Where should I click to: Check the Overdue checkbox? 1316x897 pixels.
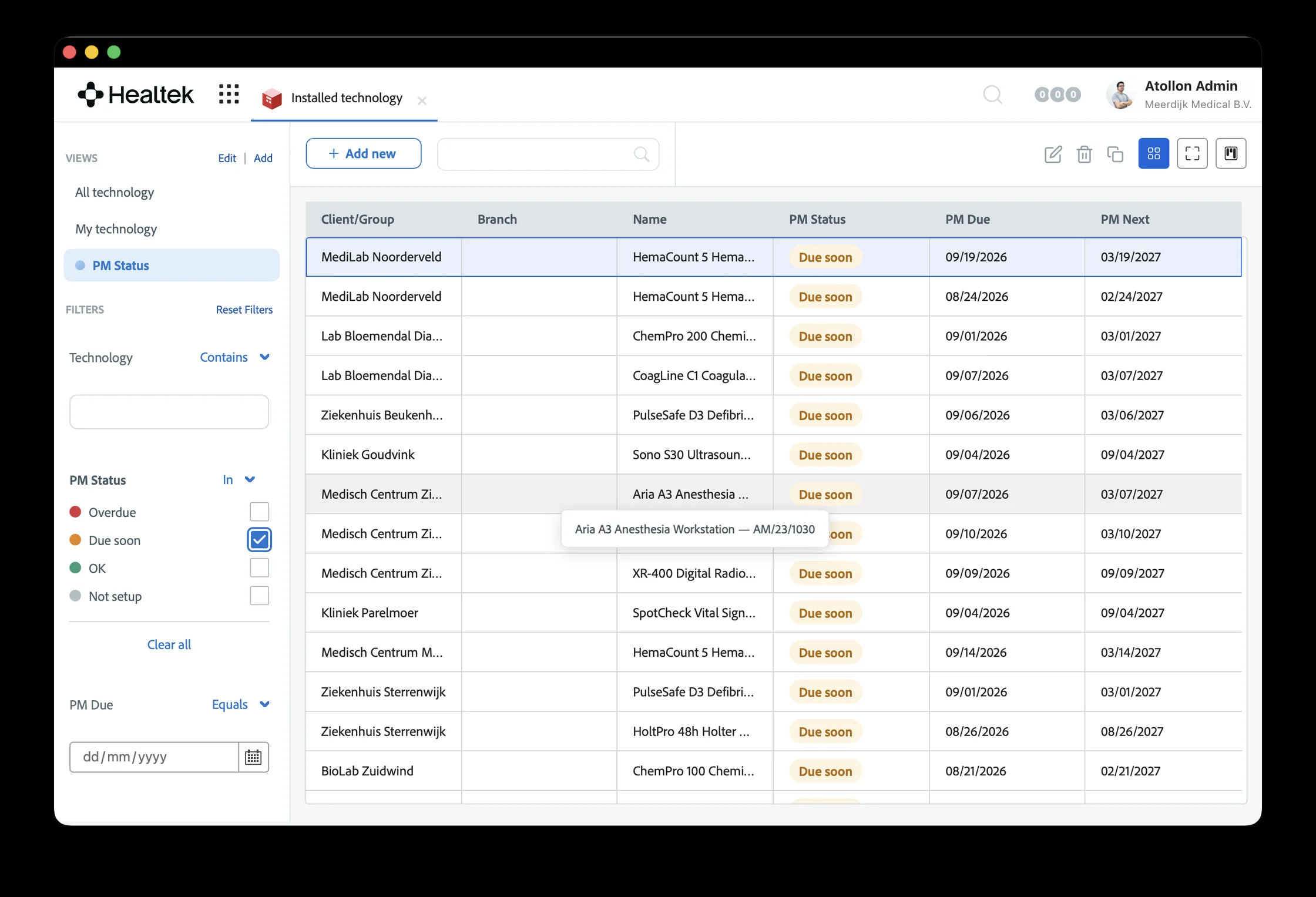coord(259,512)
